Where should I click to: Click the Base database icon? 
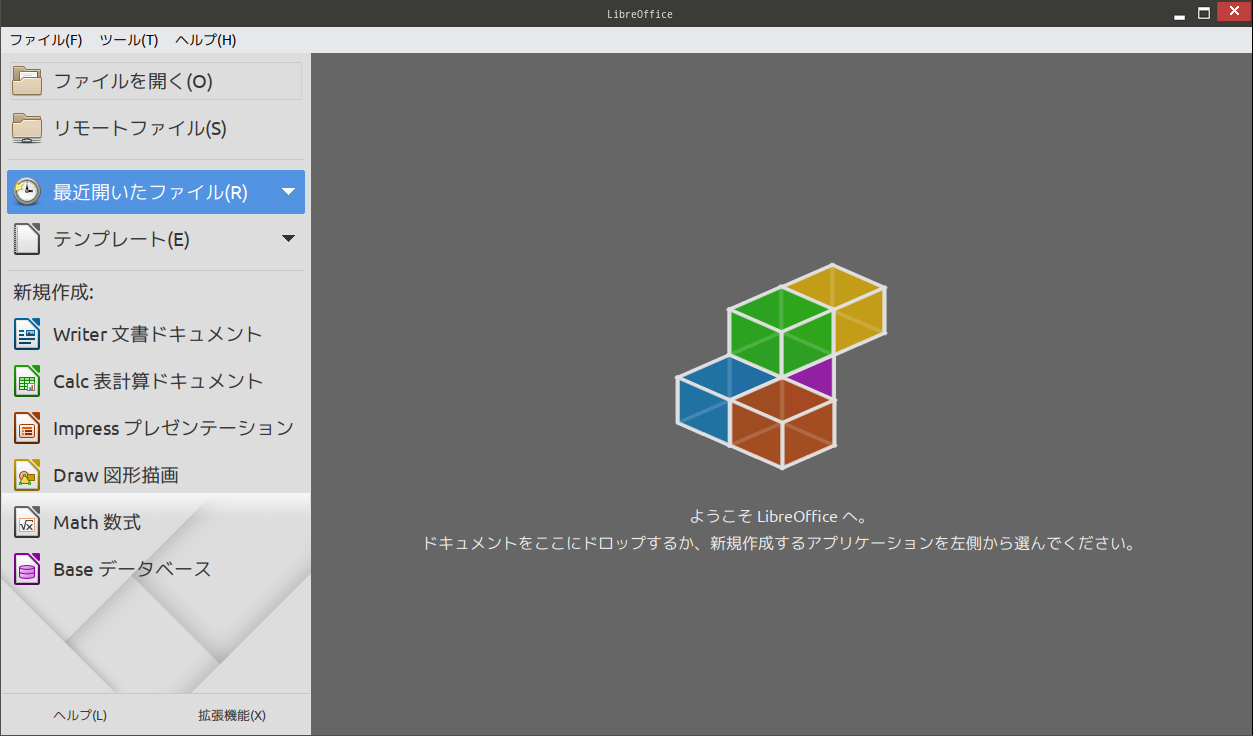pyautogui.click(x=27, y=569)
